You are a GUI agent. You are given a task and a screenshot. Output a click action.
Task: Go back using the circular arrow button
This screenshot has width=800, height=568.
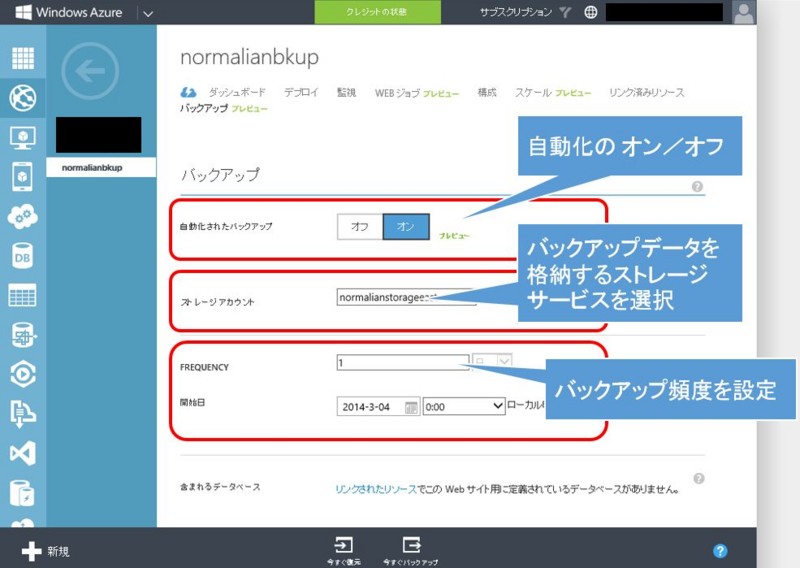(x=90, y=71)
